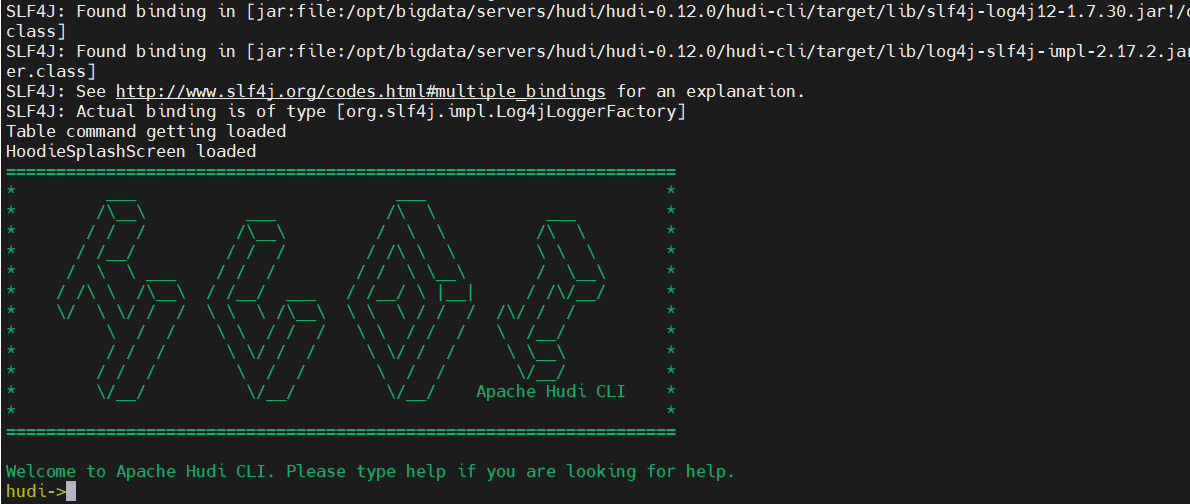Click the 'Apache Hudi CLI' banner text
The image size is (1190, 504).
click(x=550, y=392)
